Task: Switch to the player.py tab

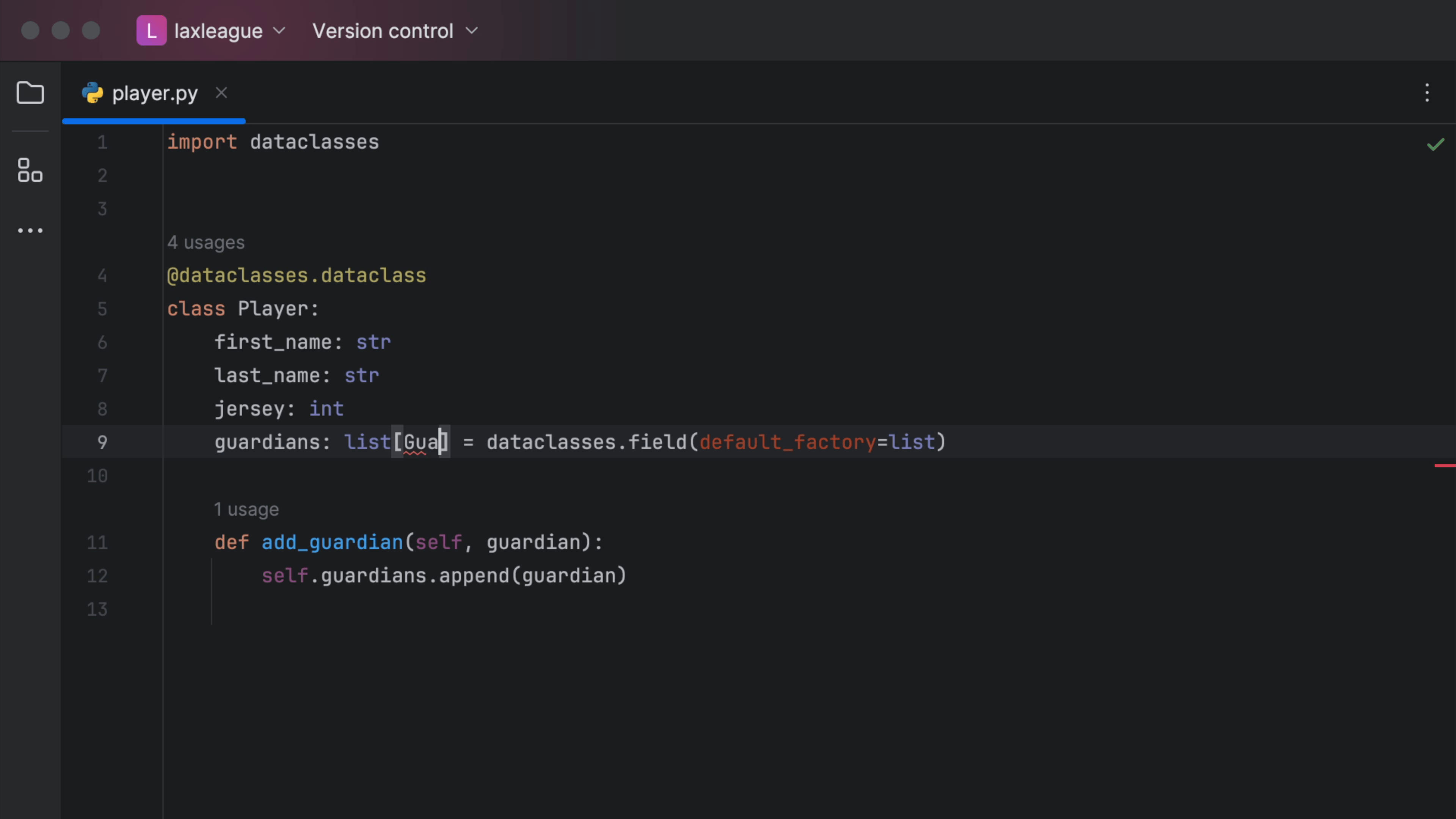Action: tap(154, 93)
